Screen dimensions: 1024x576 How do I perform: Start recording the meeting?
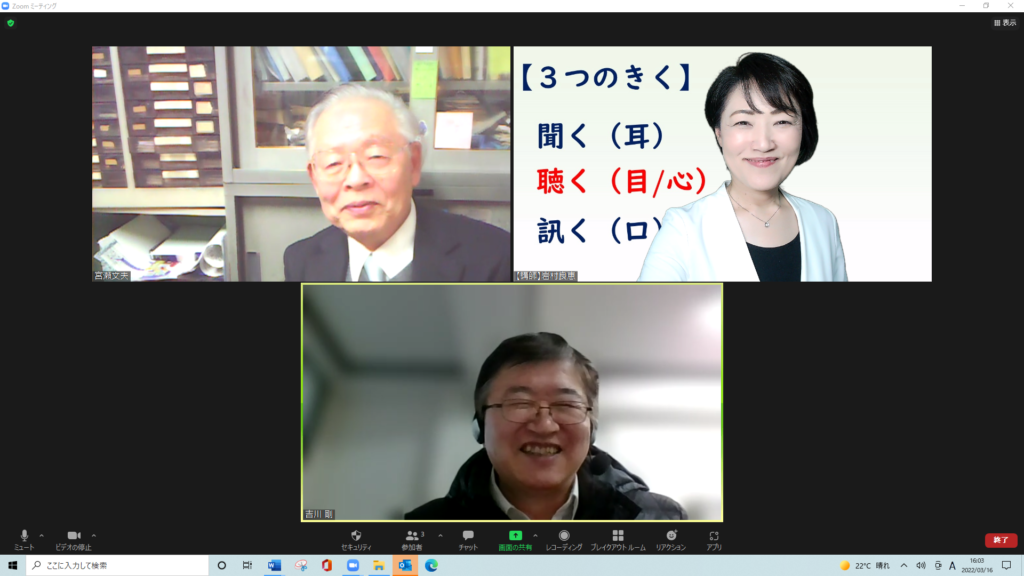564,537
